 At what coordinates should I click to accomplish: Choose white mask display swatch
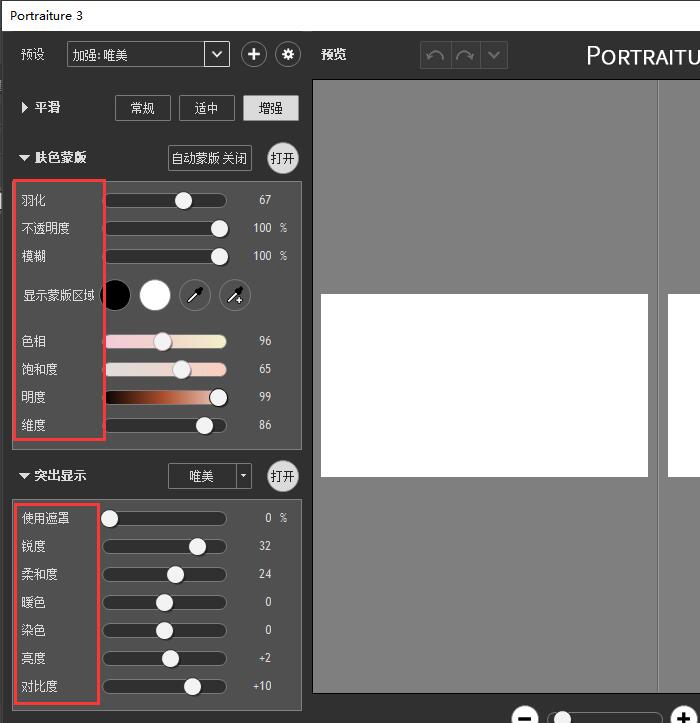pos(155,295)
